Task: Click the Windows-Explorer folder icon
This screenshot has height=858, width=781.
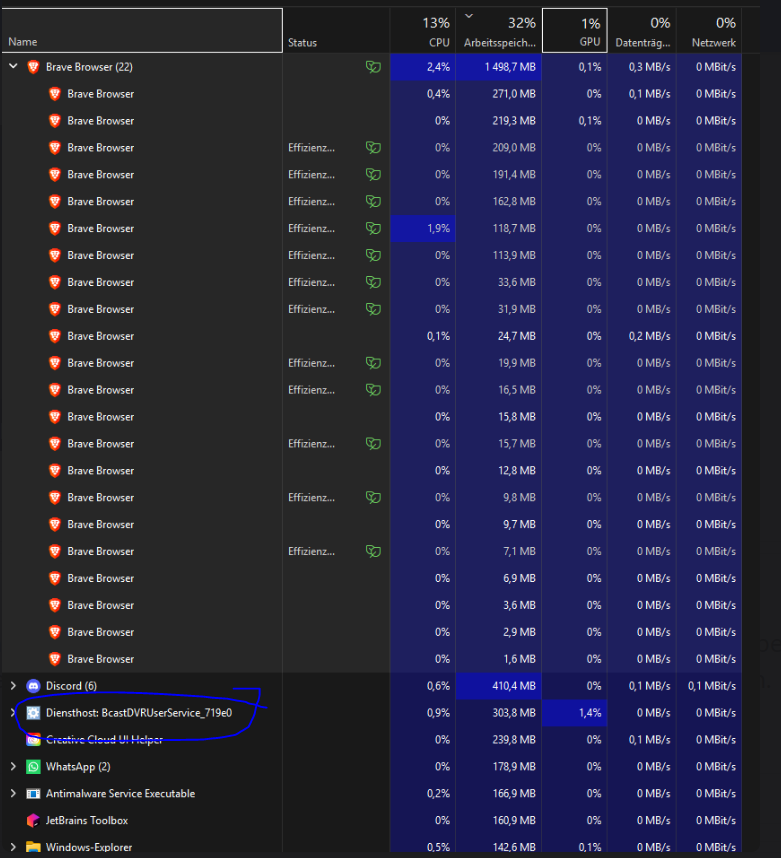Action: coord(33,847)
